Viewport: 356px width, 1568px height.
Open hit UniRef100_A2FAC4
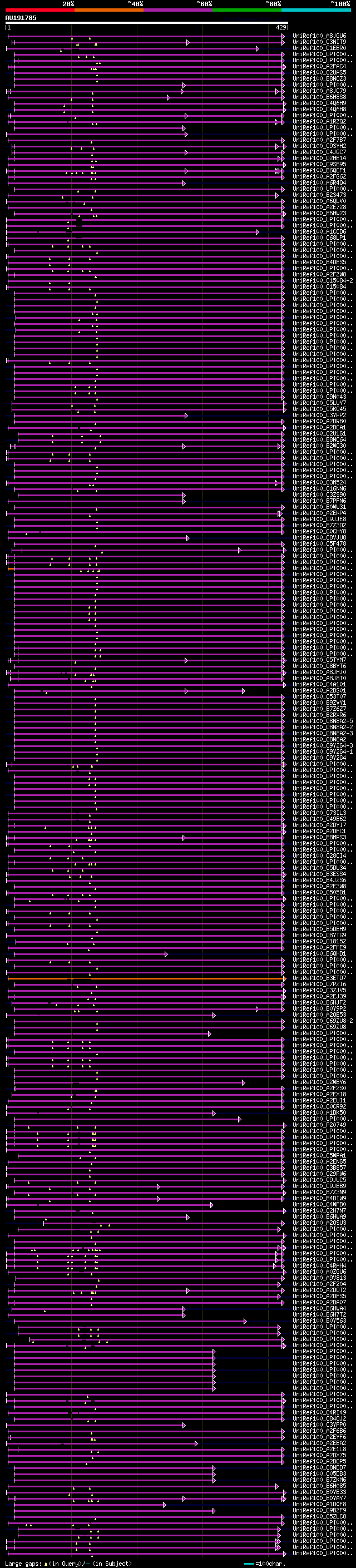(x=319, y=66)
